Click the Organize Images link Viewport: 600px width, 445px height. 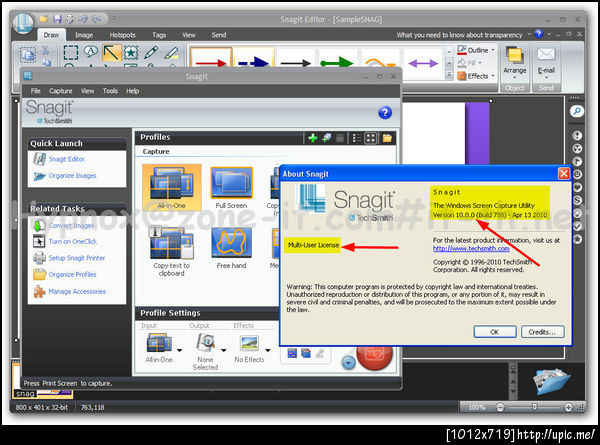(x=72, y=176)
